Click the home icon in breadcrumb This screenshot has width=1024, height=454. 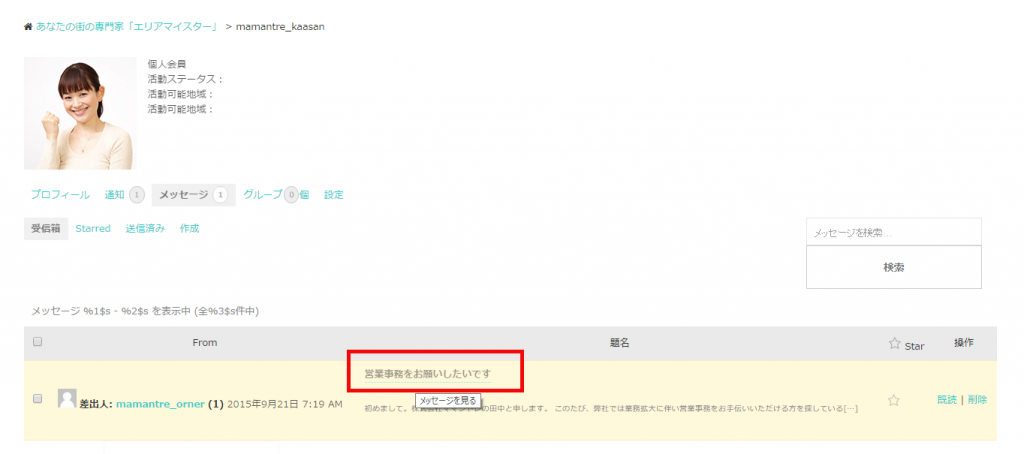[28, 26]
